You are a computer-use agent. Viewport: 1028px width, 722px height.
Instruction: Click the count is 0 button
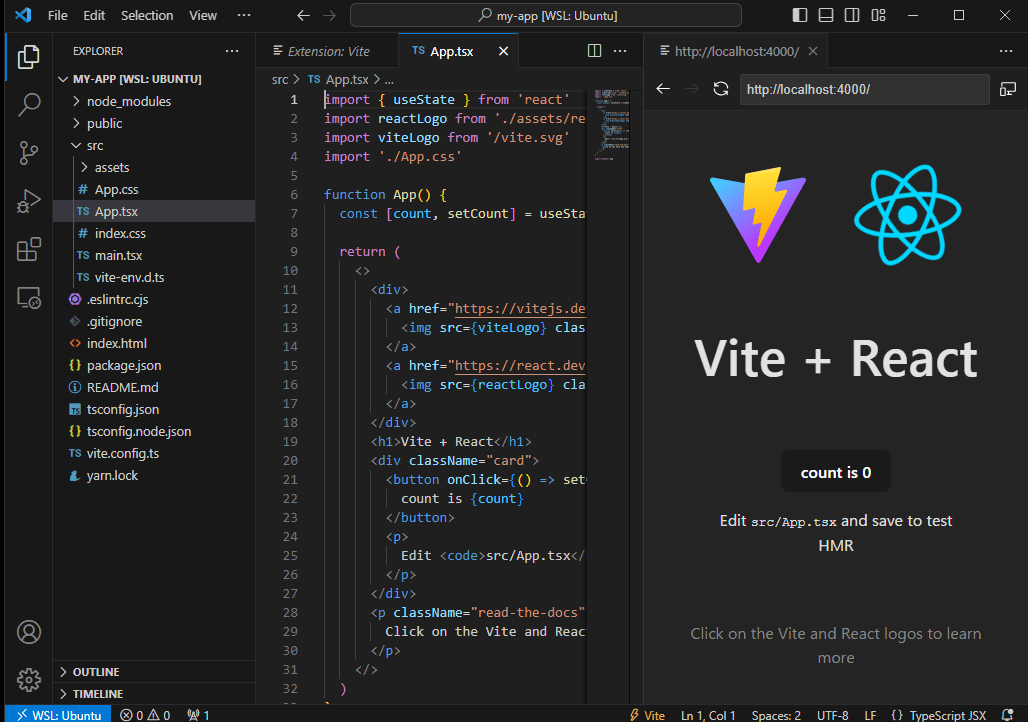(835, 472)
